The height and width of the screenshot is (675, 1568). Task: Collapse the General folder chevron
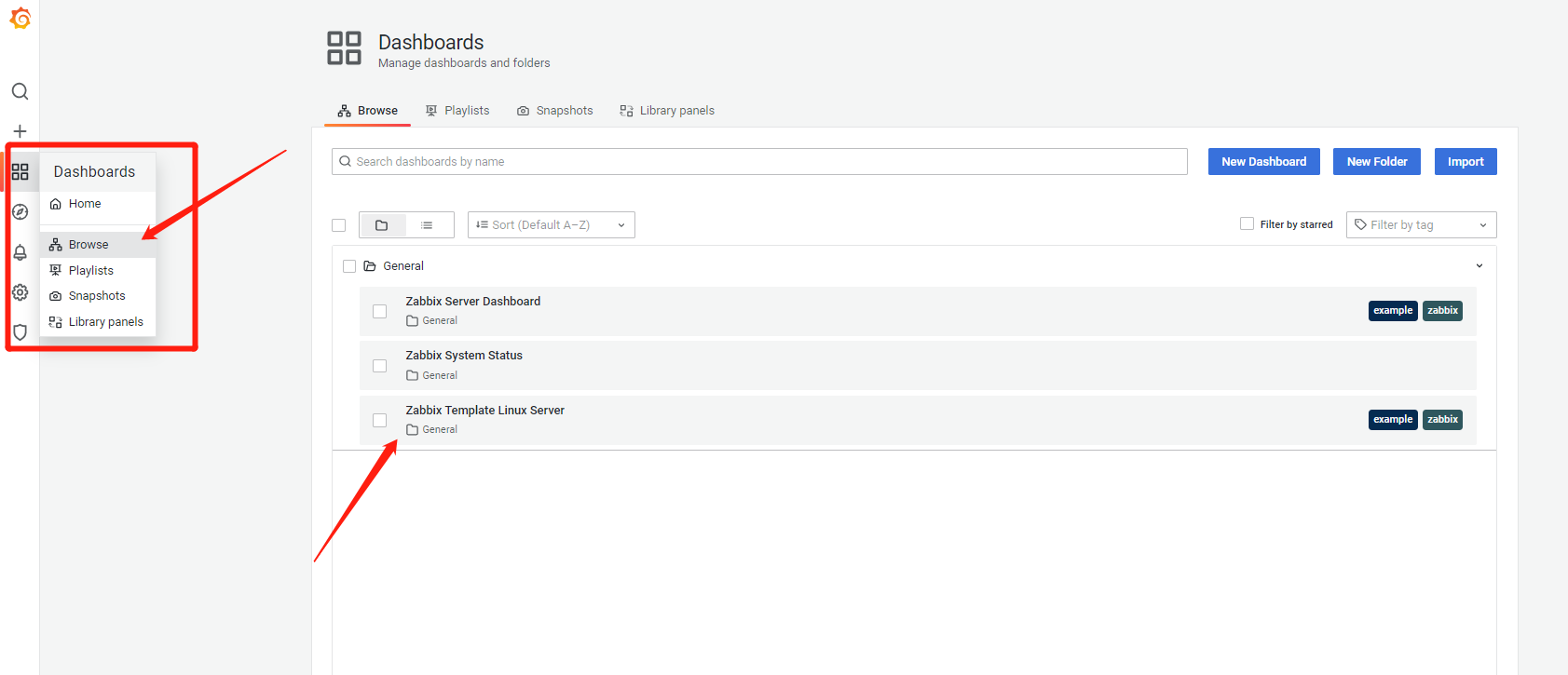(x=1479, y=266)
